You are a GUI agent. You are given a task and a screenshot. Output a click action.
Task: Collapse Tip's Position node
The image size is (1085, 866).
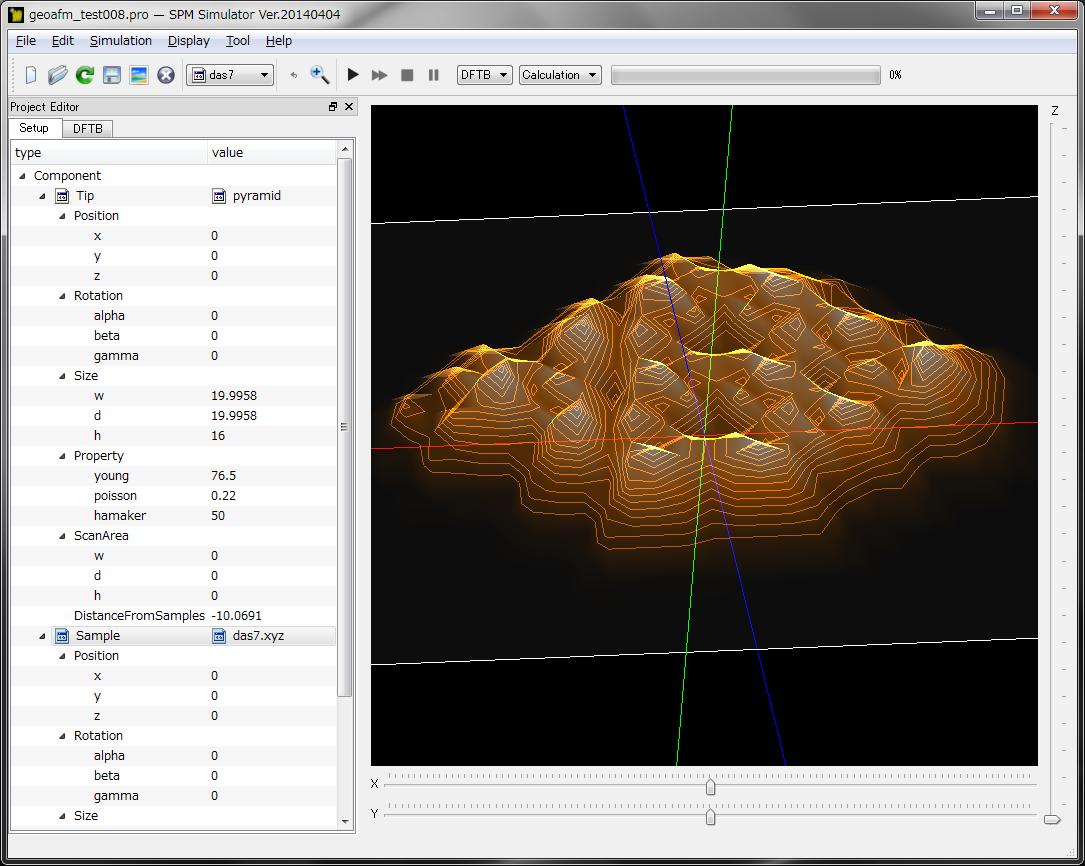[62, 216]
